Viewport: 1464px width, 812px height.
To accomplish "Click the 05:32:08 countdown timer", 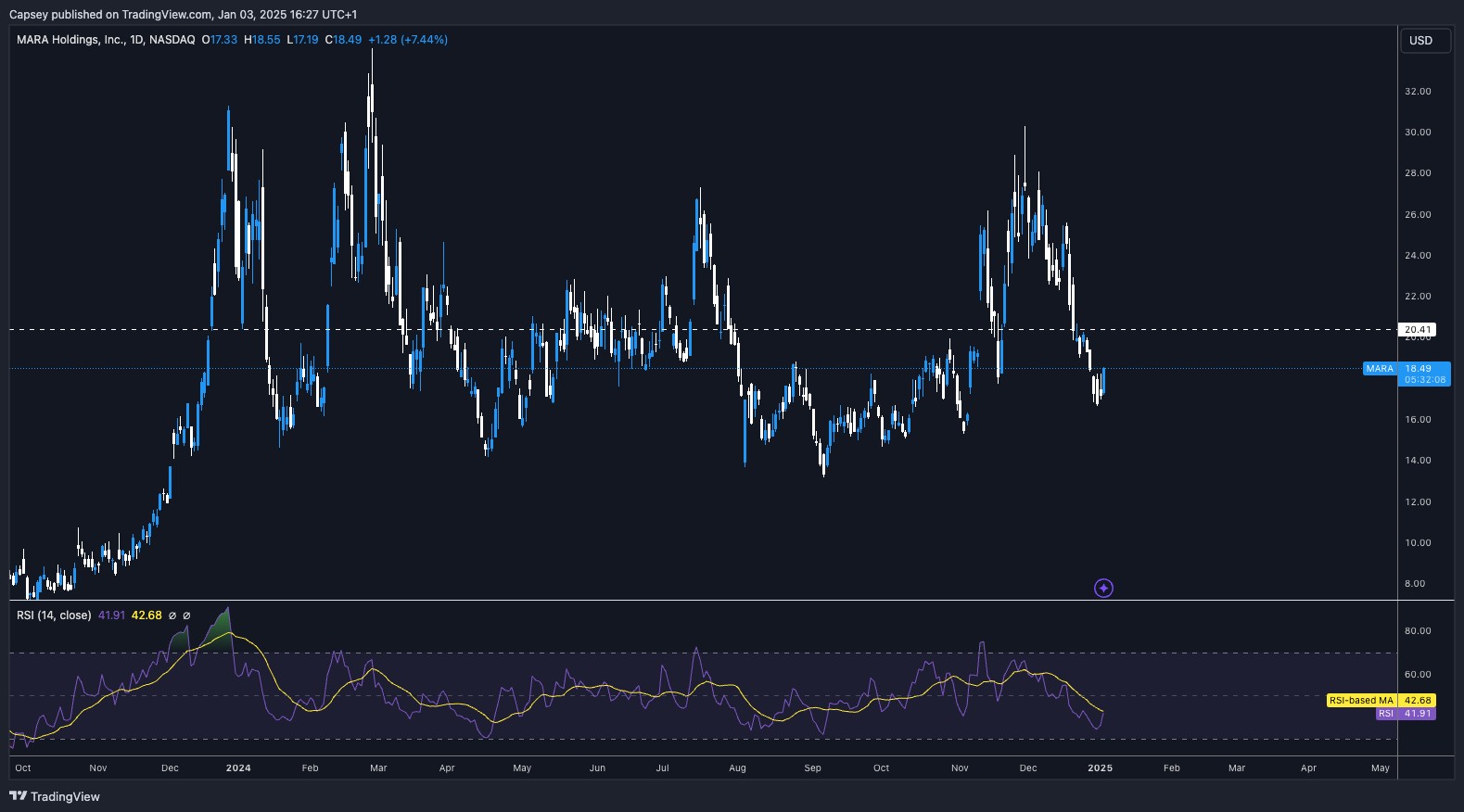I will (1425, 380).
